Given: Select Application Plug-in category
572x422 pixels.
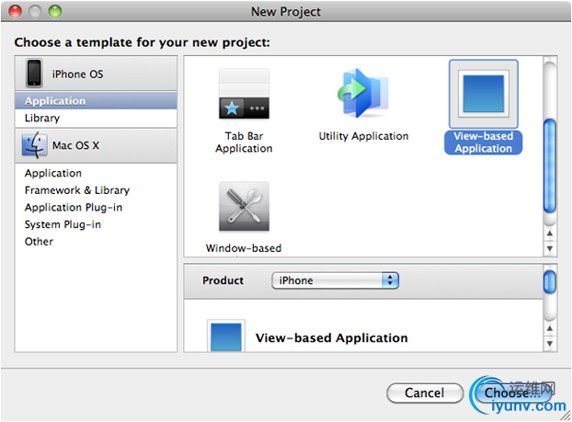Looking at the screenshot, I should (x=96, y=207).
